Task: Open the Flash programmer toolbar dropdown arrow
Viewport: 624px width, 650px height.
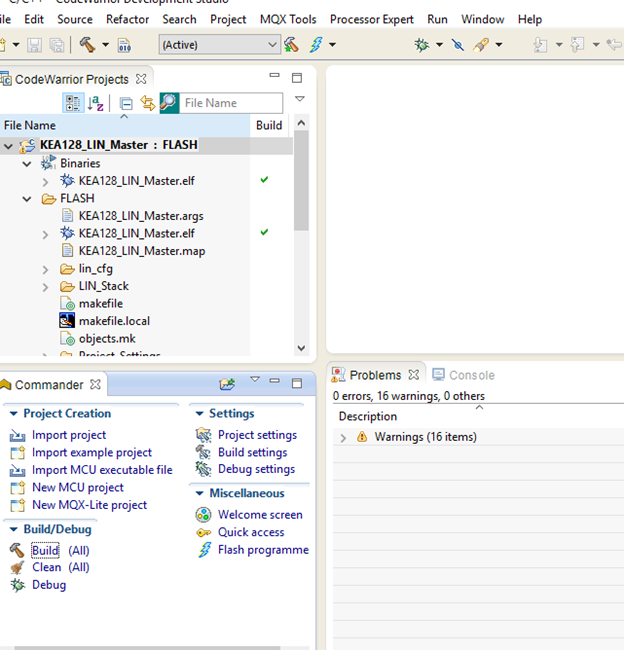Action: point(333,45)
